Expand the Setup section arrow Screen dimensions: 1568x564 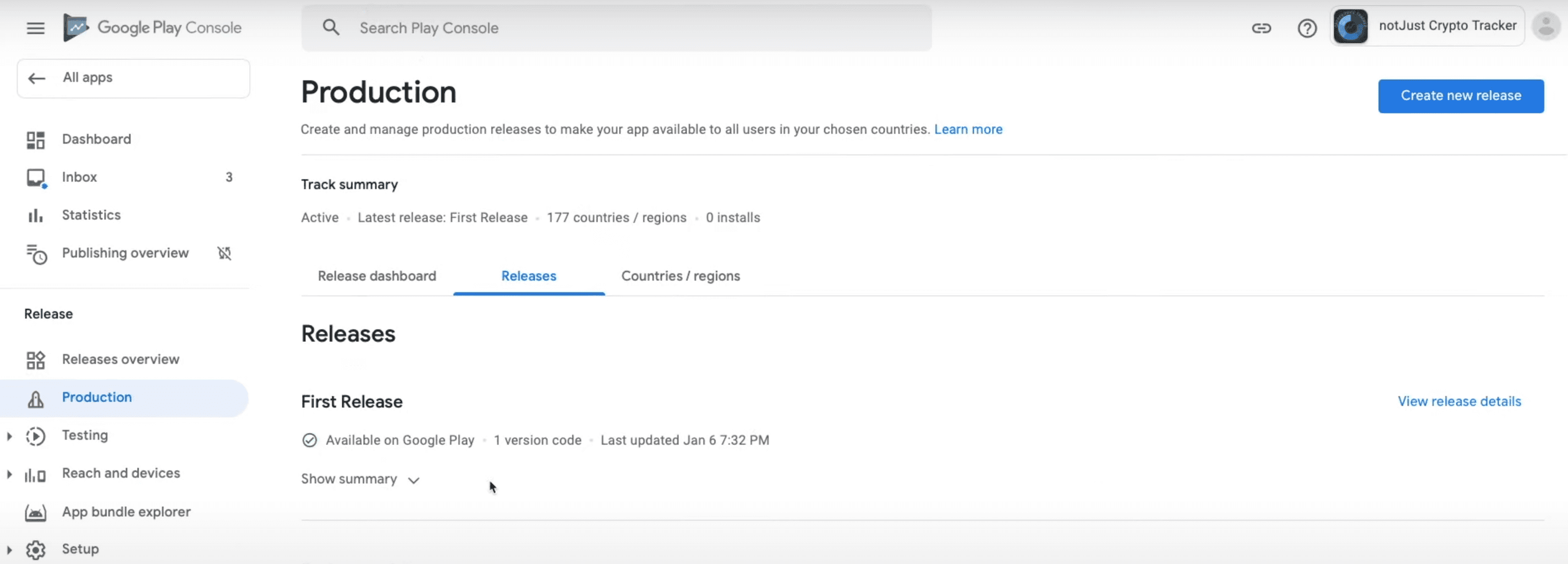point(9,549)
